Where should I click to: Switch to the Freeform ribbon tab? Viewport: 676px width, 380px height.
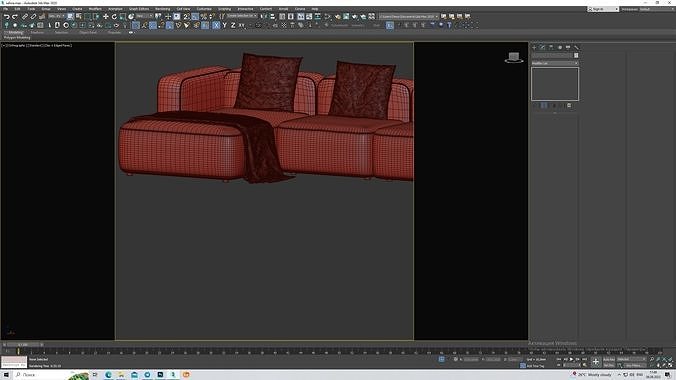click(37, 32)
